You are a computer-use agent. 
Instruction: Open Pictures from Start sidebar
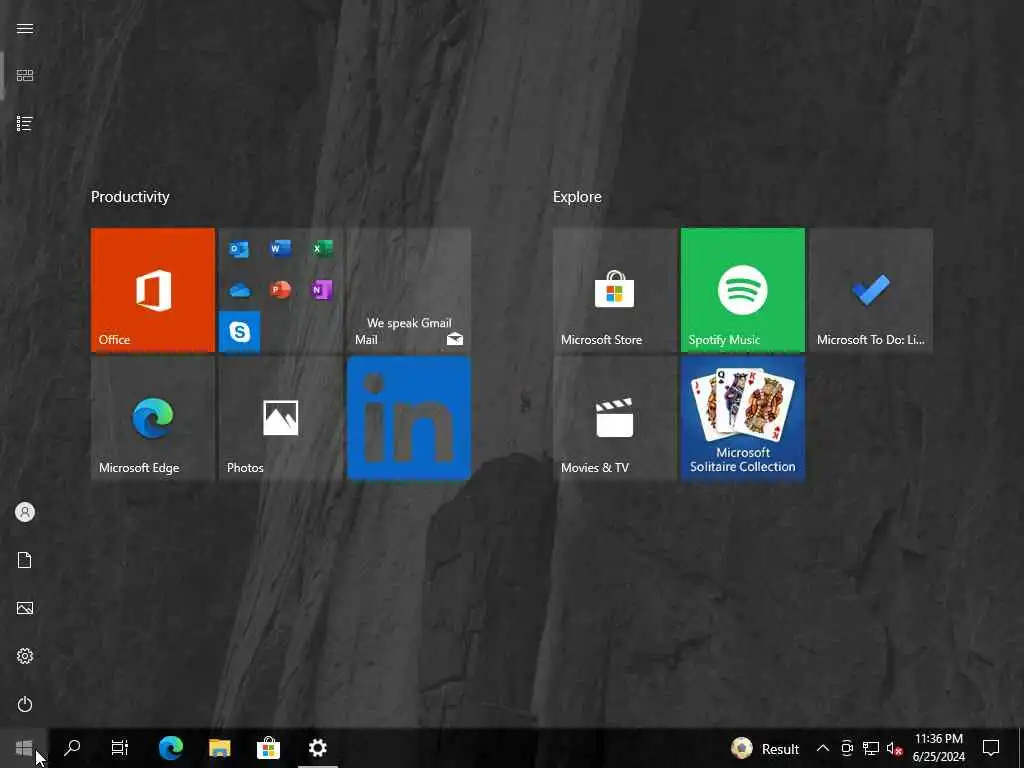tap(25, 608)
